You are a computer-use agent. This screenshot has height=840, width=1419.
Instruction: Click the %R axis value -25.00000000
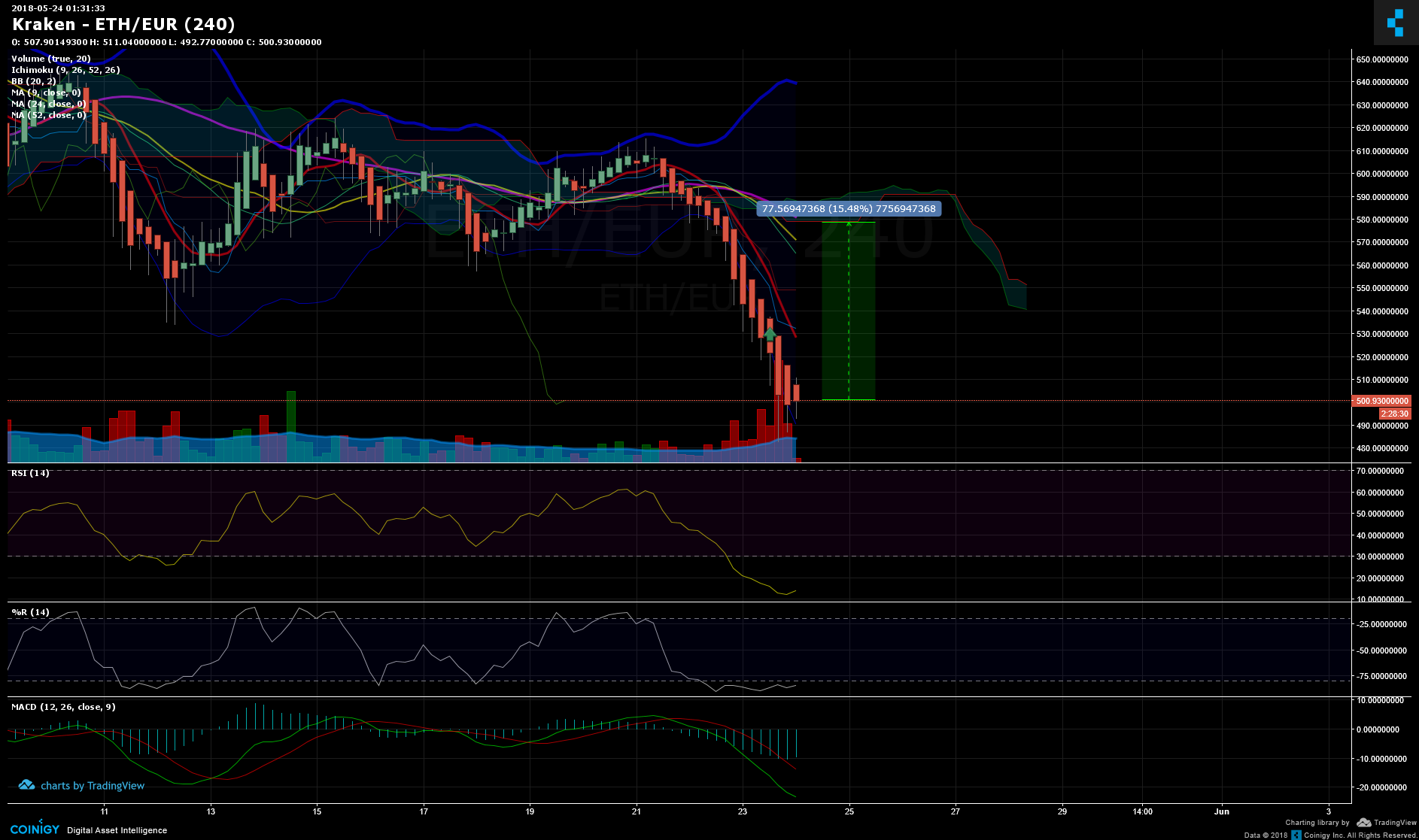click(x=1381, y=625)
